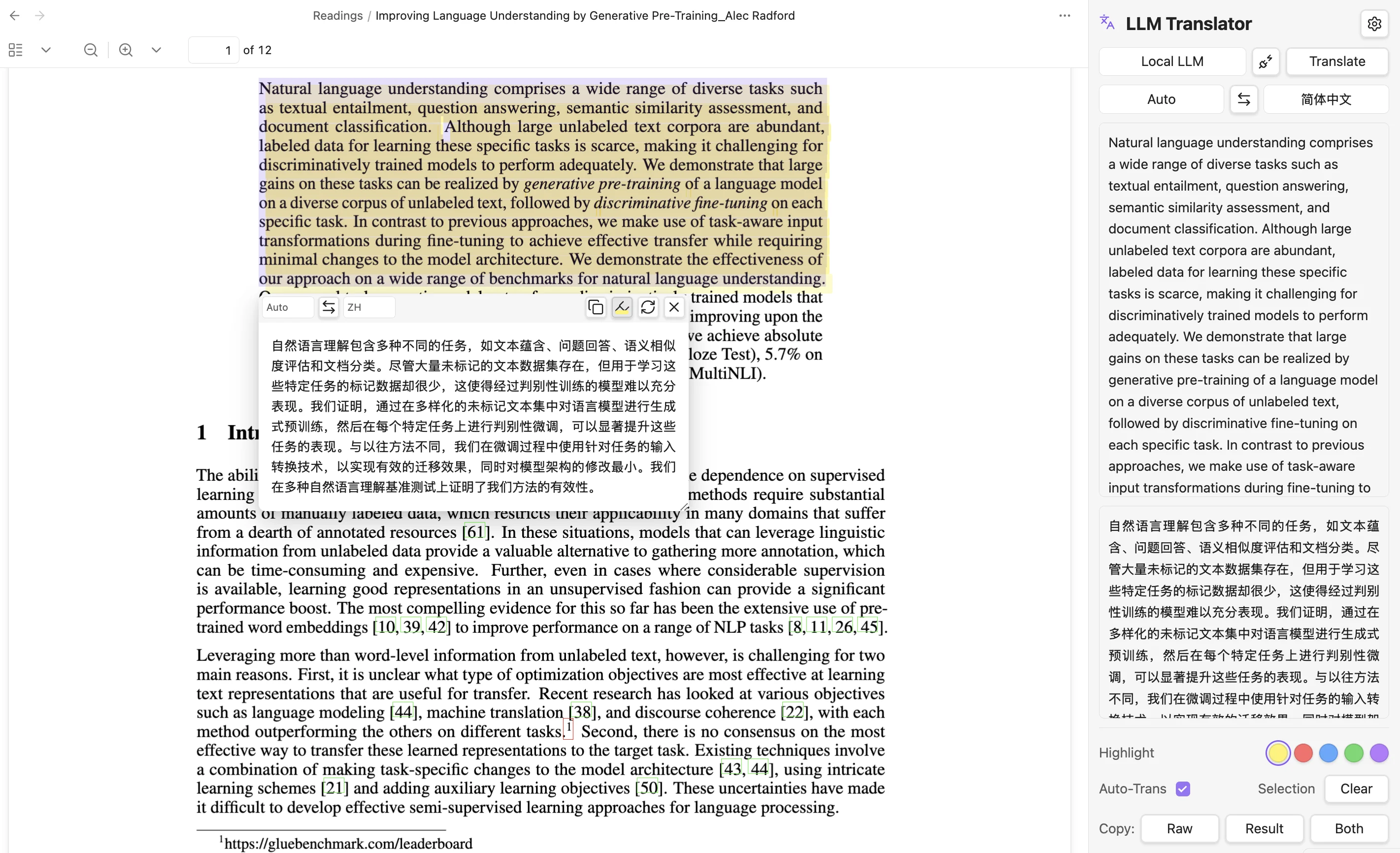Swap languages in the sidebar panel
The width and height of the screenshot is (1400, 853).
pos(1243,99)
